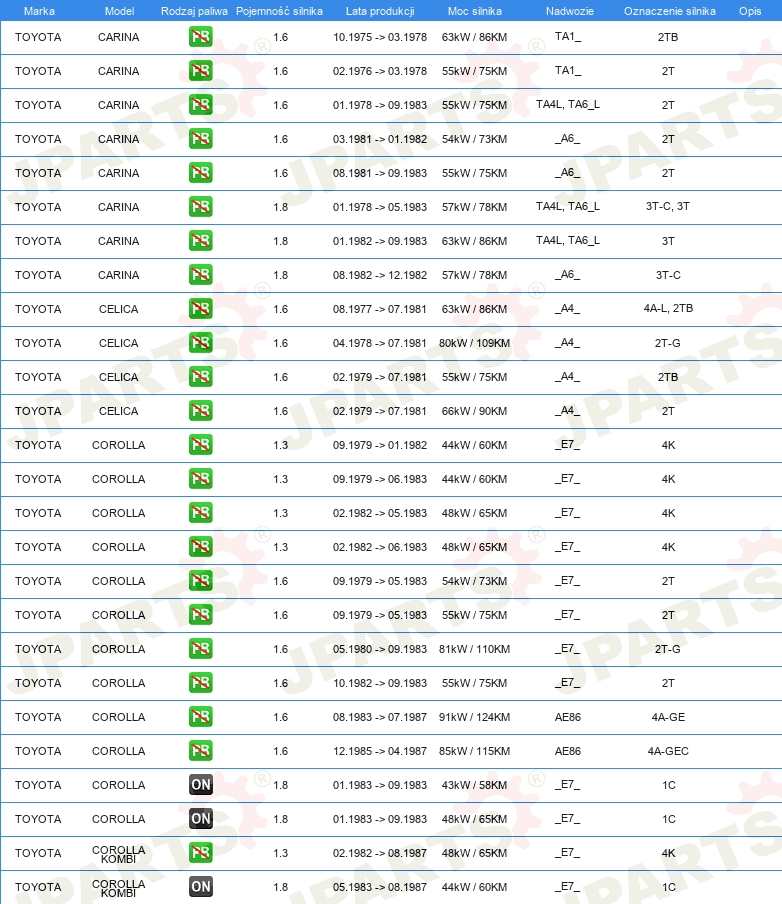
Task: Click petrol icon in Corolla 81kW / 110KM row
Action: point(201,650)
